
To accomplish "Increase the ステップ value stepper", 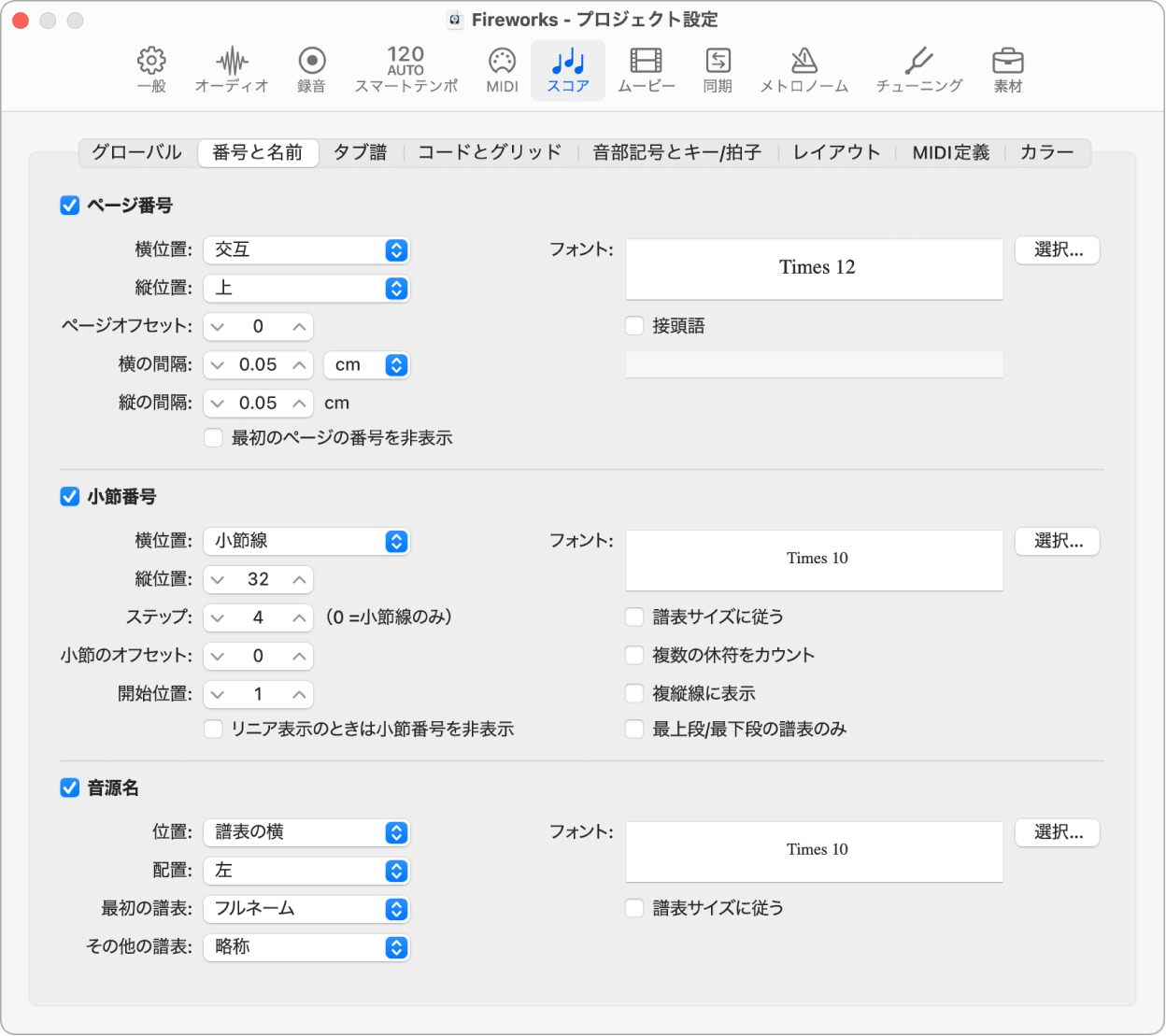I will click(x=297, y=617).
